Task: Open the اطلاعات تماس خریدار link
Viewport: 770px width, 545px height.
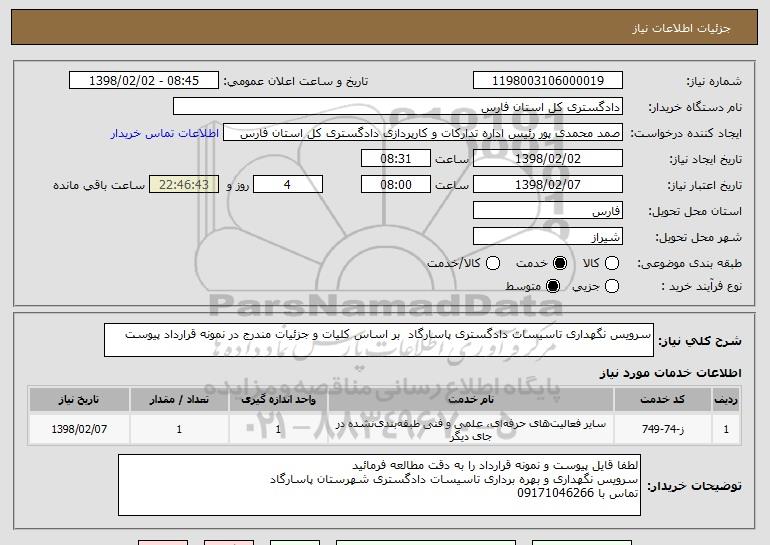Action: [165, 133]
